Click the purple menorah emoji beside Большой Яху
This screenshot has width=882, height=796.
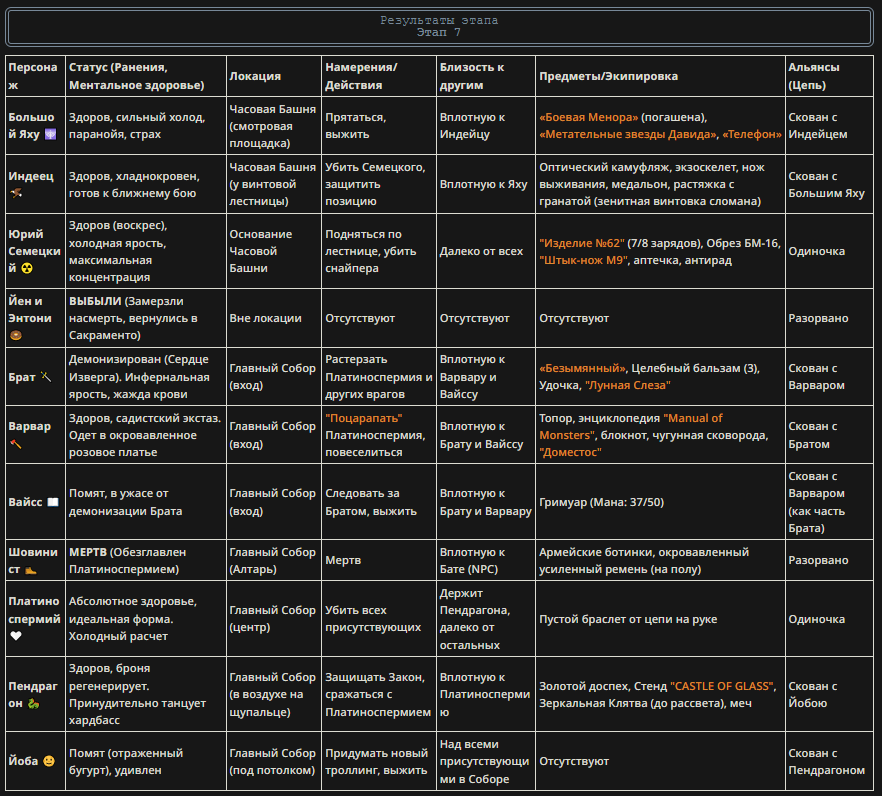(51, 134)
